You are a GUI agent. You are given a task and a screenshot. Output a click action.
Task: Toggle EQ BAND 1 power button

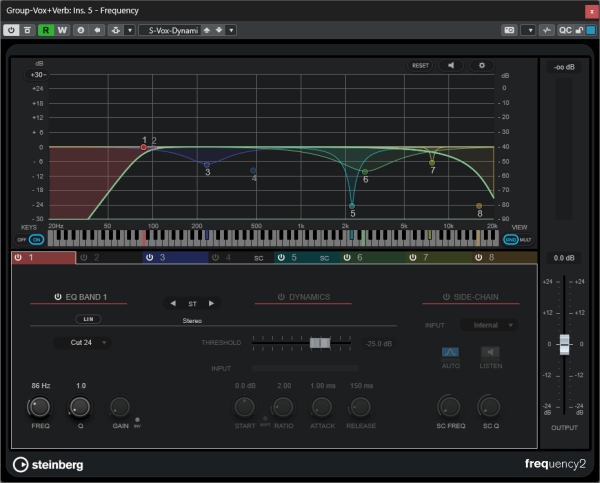58,297
